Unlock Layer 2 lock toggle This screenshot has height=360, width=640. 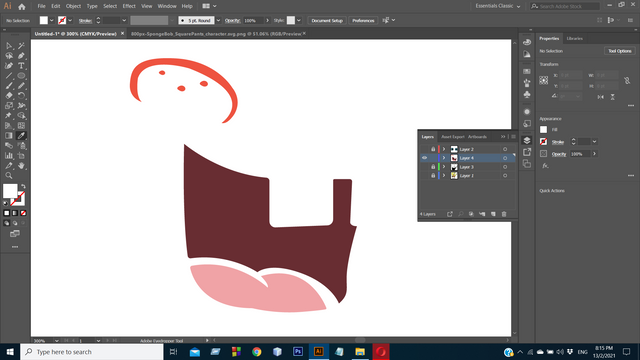[433, 149]
